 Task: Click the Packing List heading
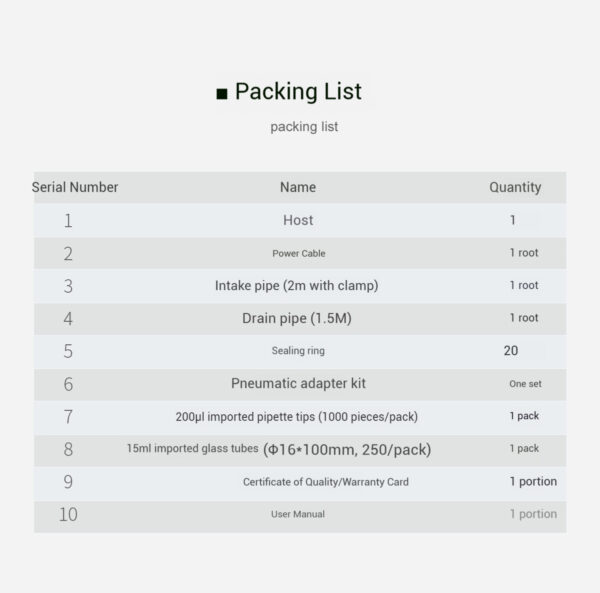coord(297,92)
